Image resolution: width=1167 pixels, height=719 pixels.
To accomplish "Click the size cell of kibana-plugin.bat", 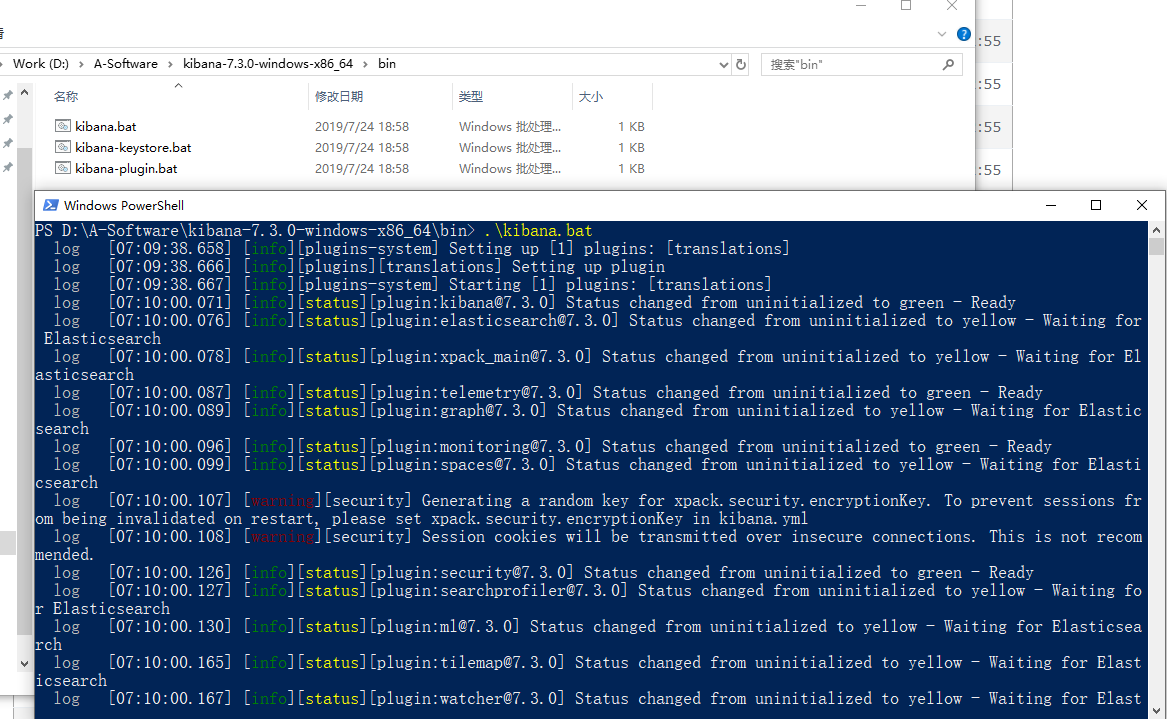I will click(x=631, y=168).
